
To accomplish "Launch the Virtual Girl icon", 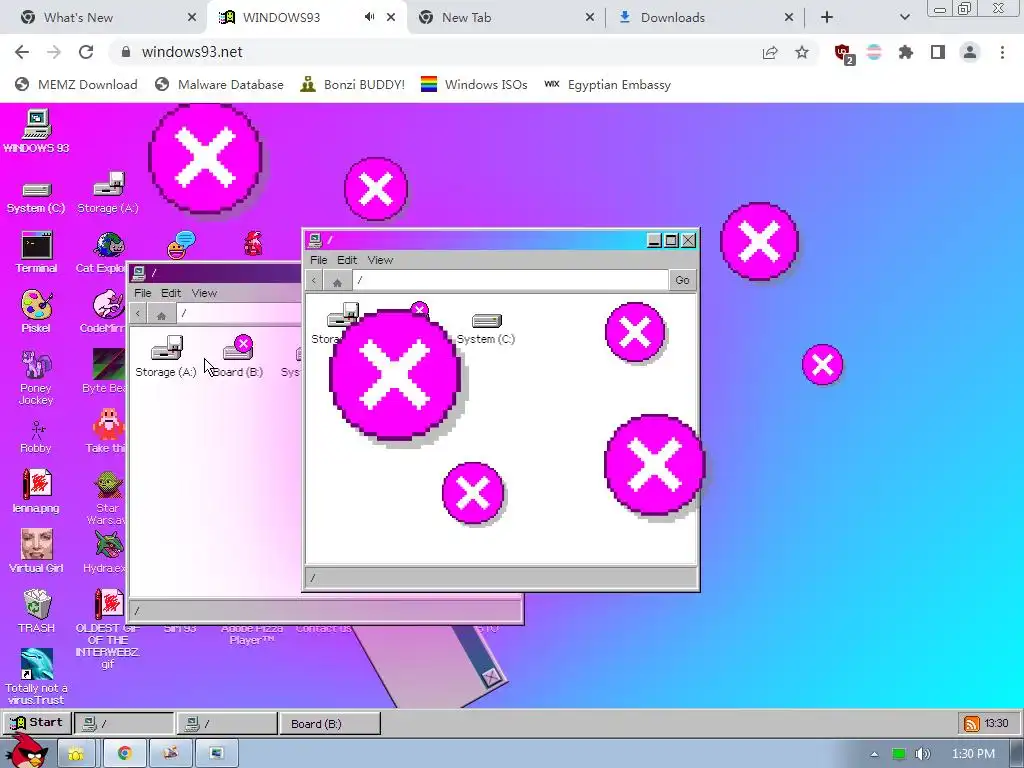I will (37, 551).
